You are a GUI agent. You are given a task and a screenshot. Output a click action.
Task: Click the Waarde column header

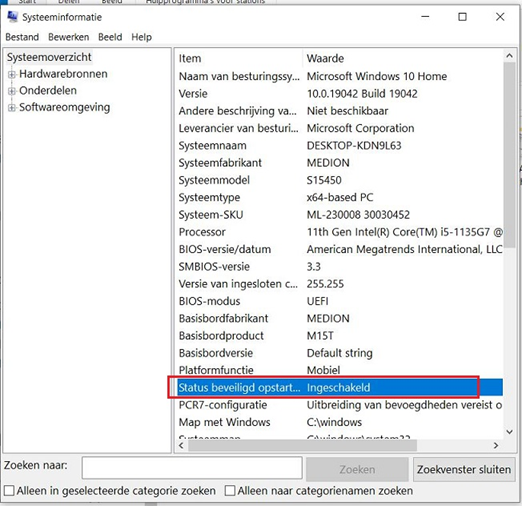coord(403,58)
